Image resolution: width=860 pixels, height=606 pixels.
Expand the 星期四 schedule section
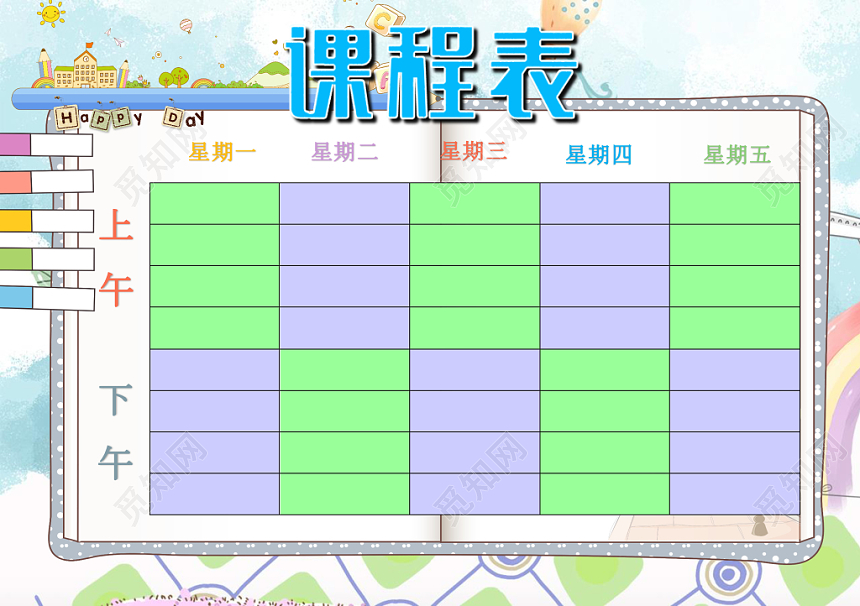(595, 153)
